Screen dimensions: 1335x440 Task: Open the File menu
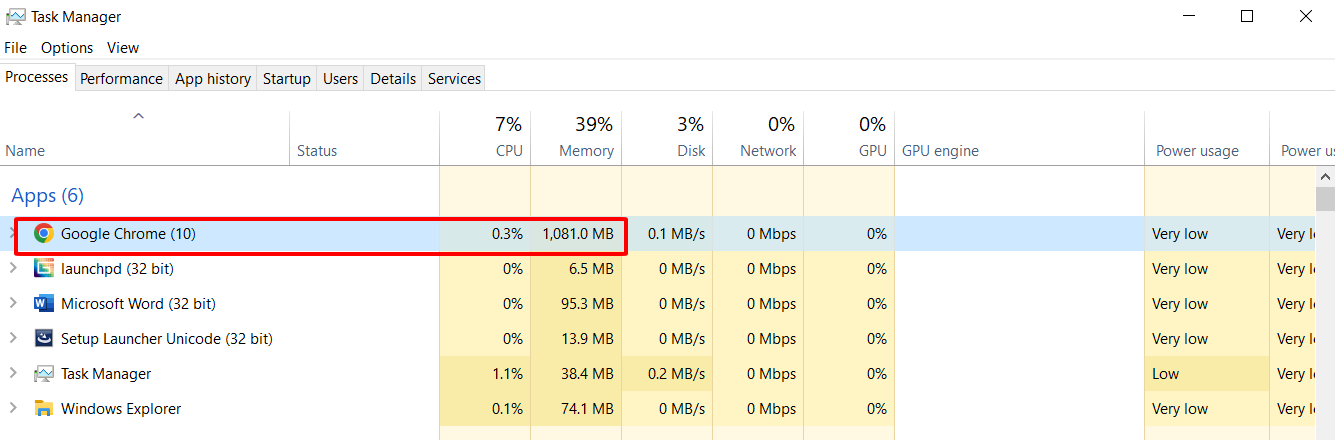(x=15, y=48)
